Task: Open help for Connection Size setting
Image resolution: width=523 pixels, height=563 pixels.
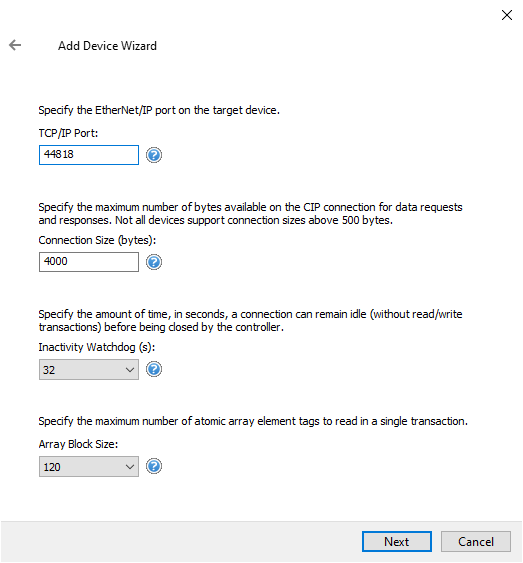Action: click(154, 262)
